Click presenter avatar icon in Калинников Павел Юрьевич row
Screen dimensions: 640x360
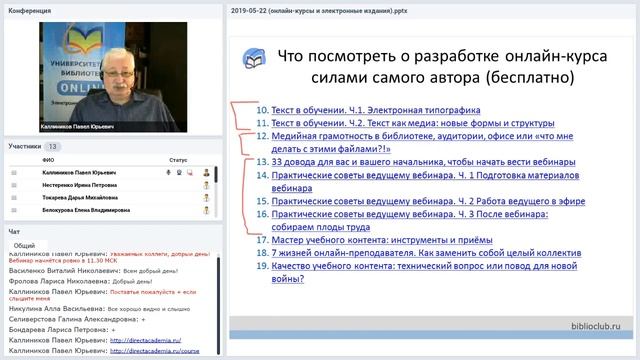(x=206, y=173)
